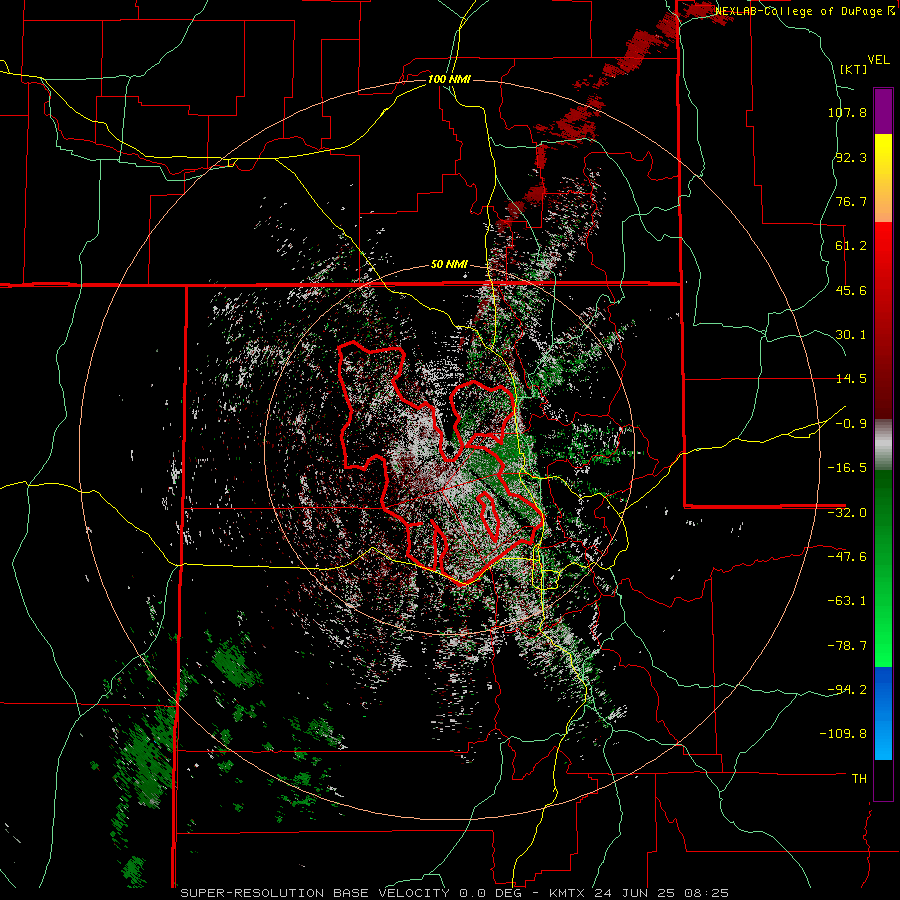Click the 30.1 velocity legend value
Image resolution: width=900 pixels, height=900 pixels.
[851, 335]
